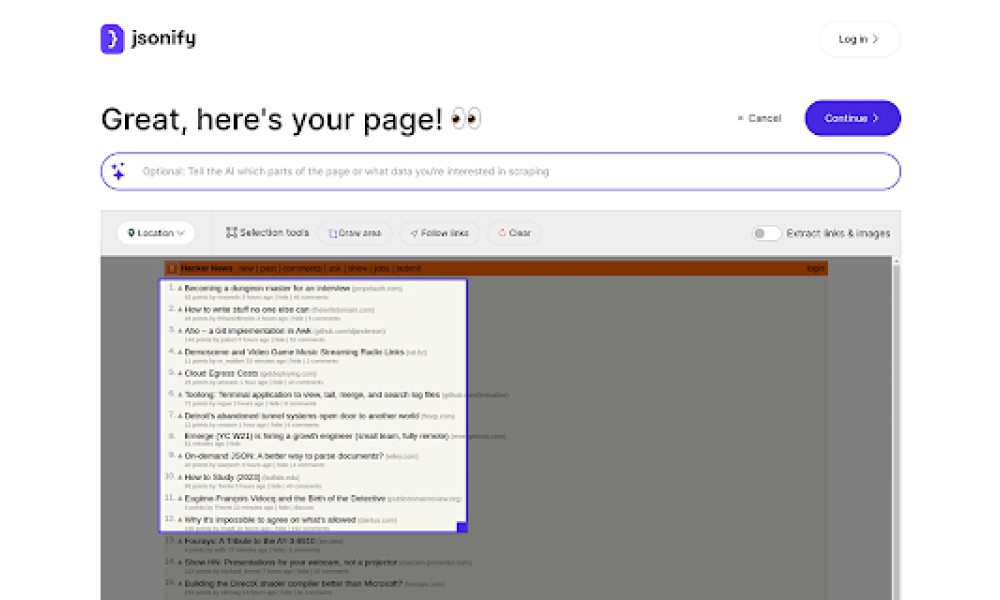Open the 'How to Study (2023)' story

222,477
